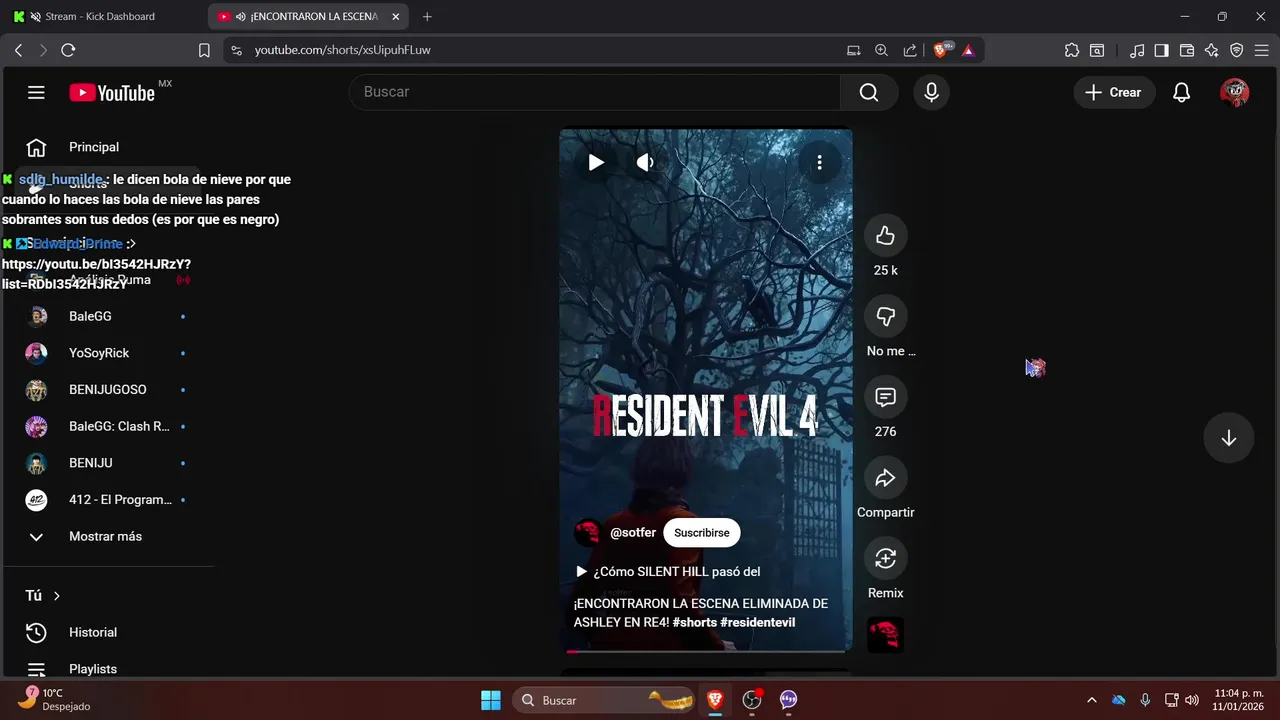
Task: Start voice search with the microphone
Action: click(x=931, y=92)
